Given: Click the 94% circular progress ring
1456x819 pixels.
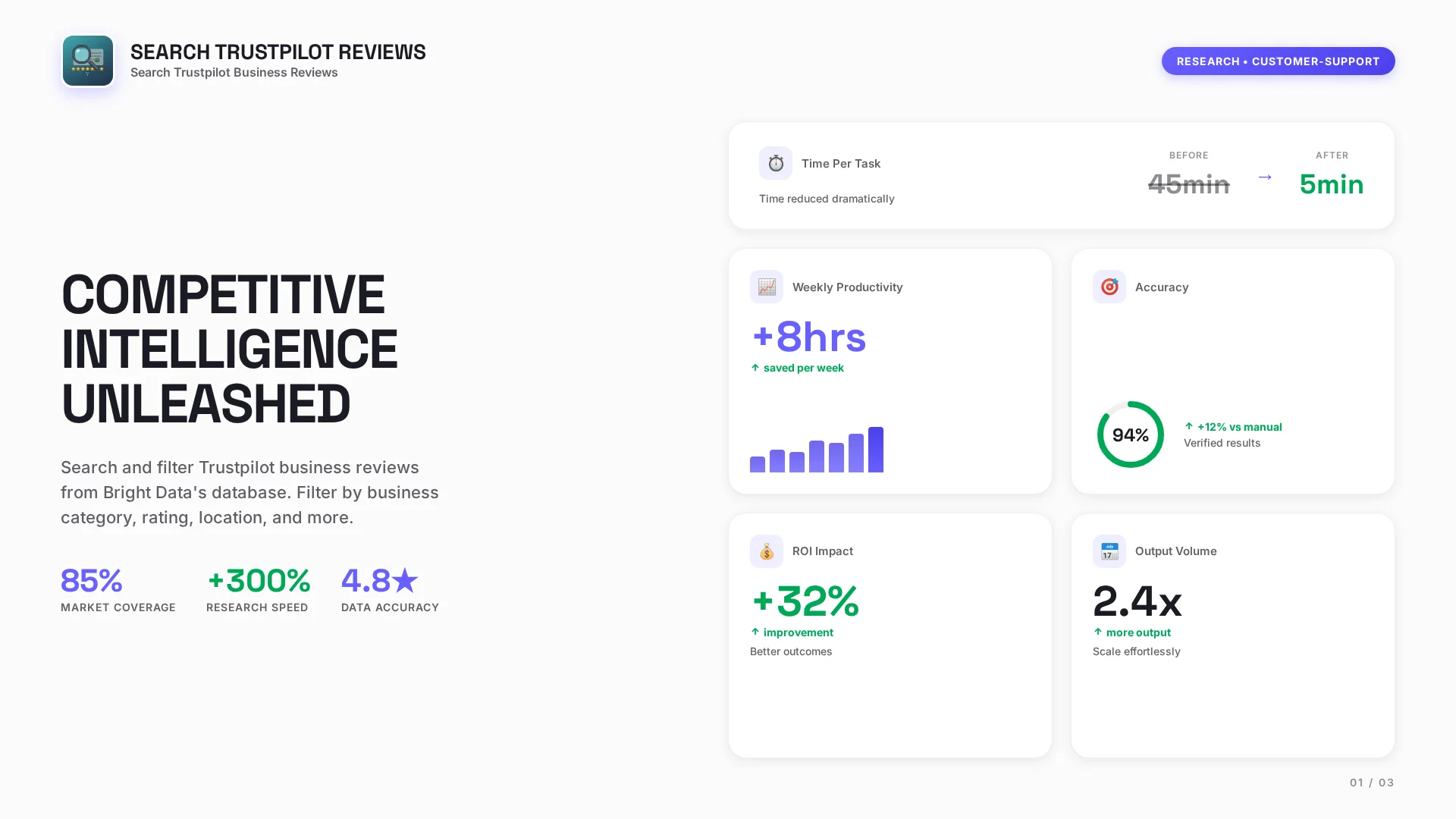Looking at the screenshot, I should coord(1130,435).
